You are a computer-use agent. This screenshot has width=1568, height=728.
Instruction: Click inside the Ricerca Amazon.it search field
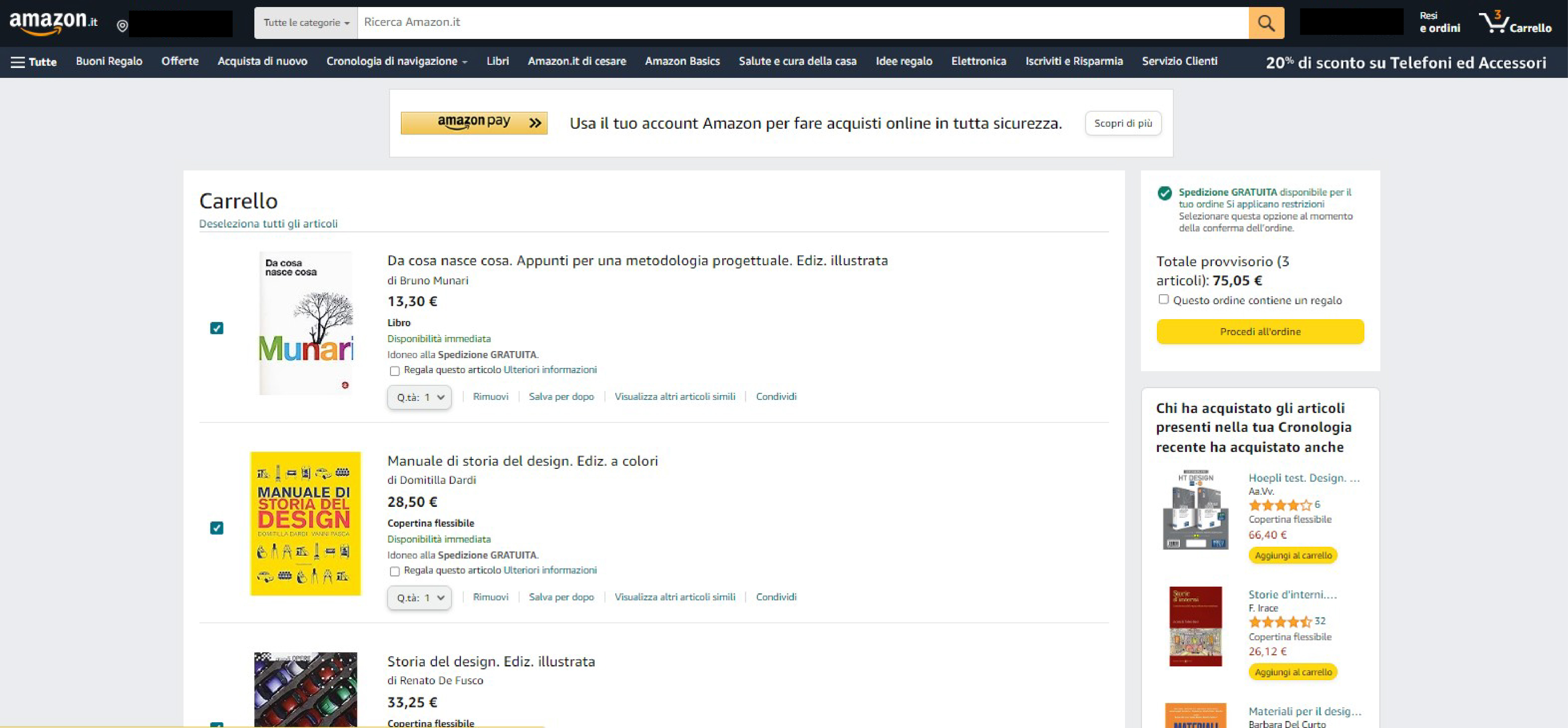[791, 23]
